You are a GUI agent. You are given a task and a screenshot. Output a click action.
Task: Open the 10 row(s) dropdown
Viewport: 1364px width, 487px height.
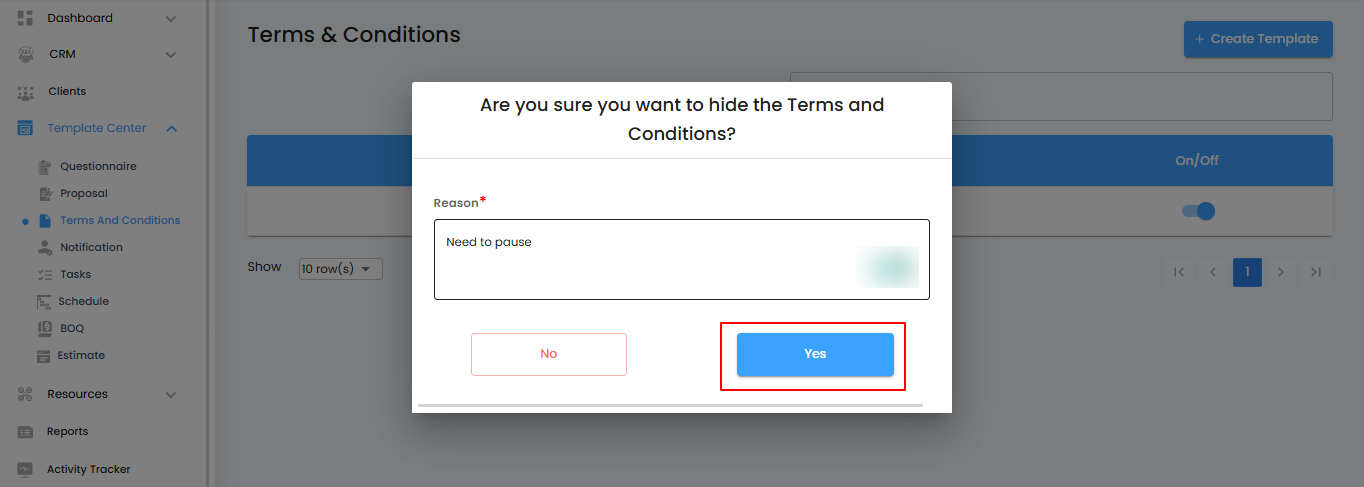click(340, 269)
